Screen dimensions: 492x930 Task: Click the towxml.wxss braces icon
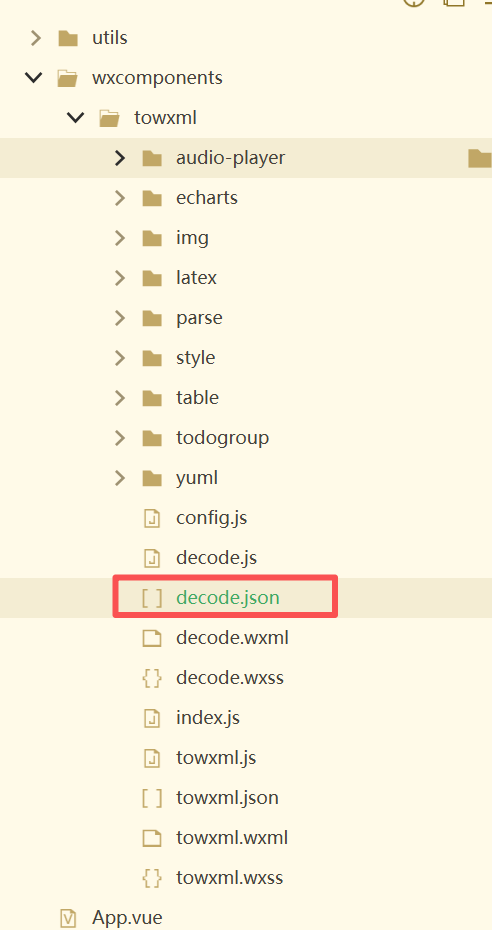[152, 878]
